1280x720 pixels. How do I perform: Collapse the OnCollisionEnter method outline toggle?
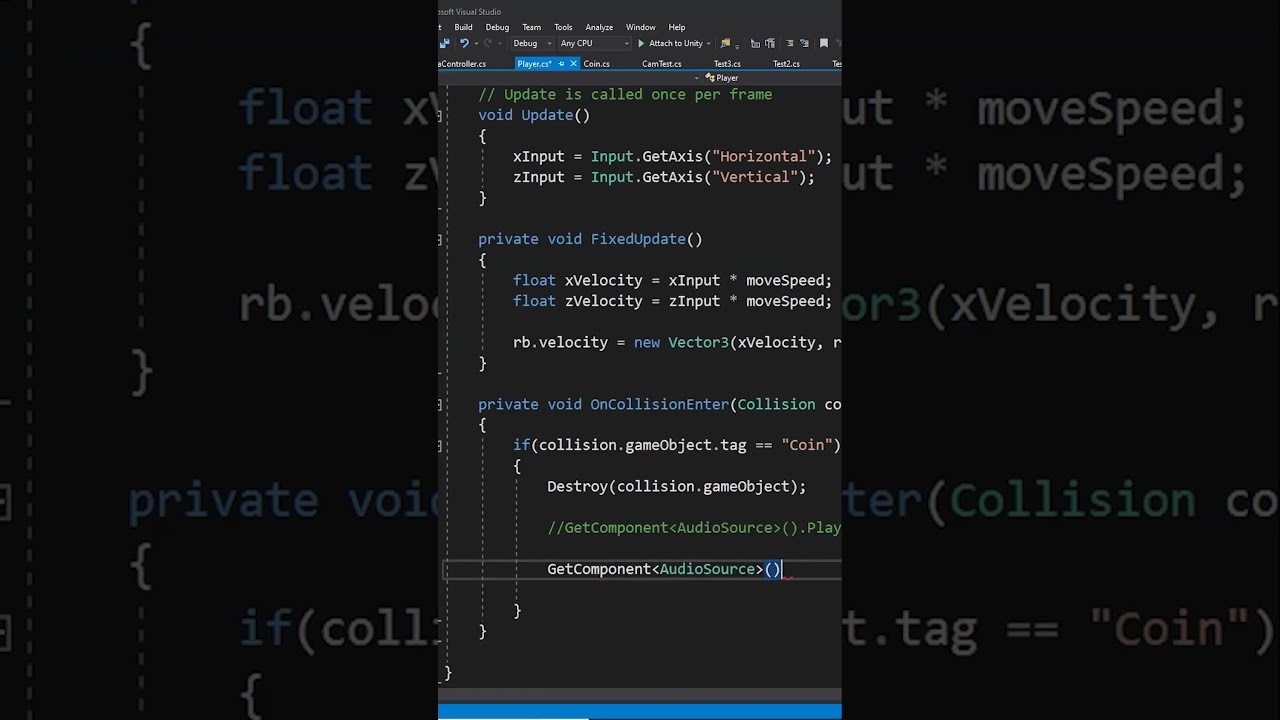point(440,405)
